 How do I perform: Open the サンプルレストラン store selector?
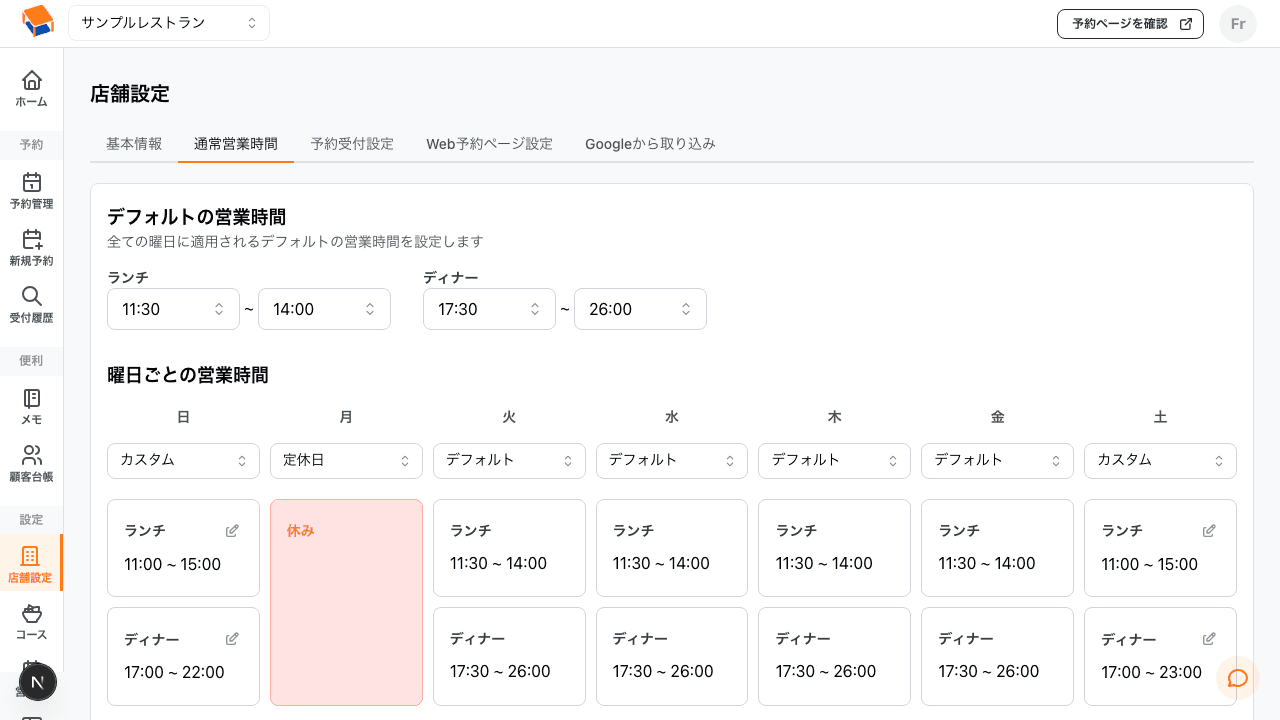(x=168, y=22)
